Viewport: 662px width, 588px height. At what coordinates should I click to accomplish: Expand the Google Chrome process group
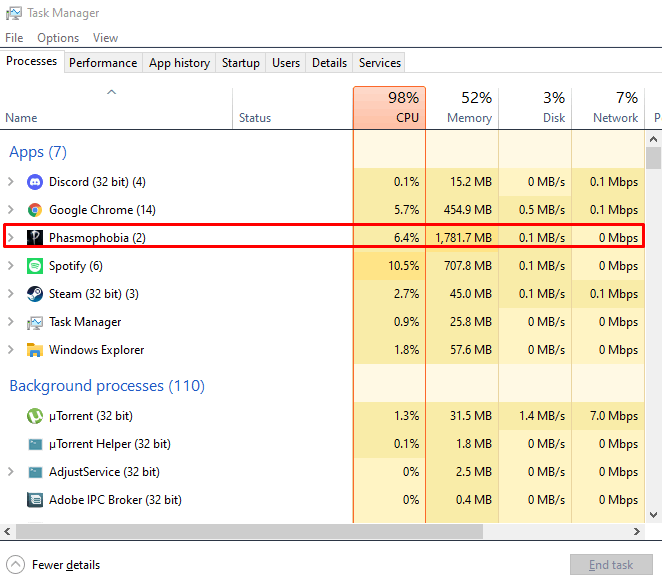click(11, 210)
